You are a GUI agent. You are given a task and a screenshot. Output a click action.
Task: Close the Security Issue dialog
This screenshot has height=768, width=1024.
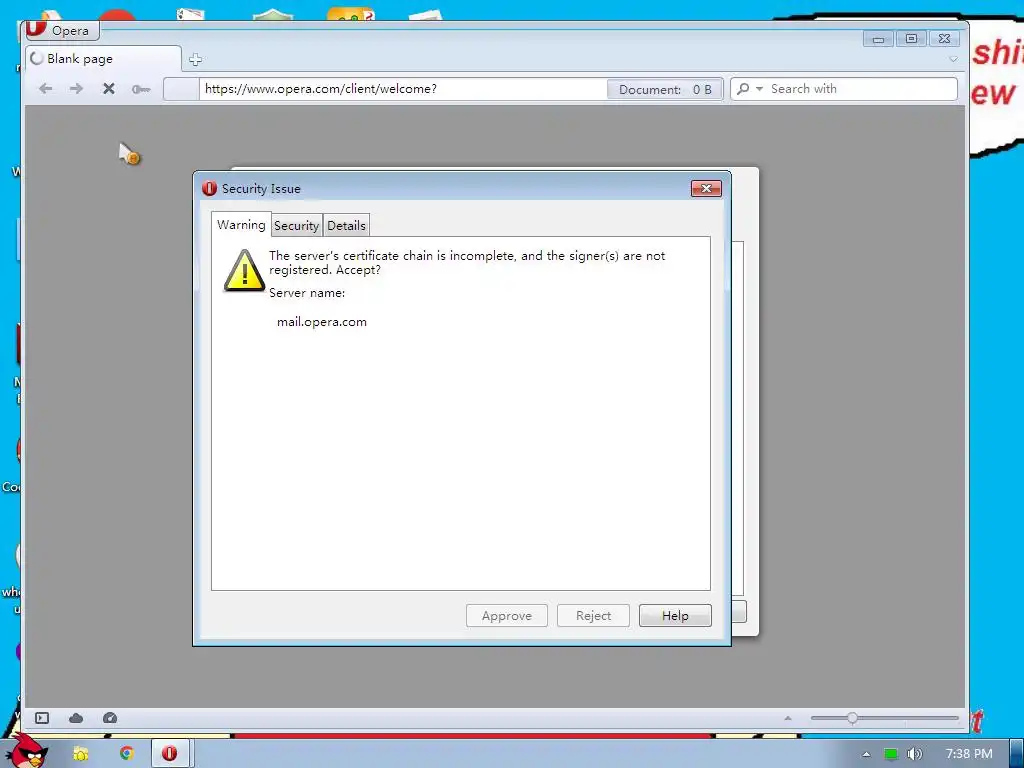tap(706, 188)
